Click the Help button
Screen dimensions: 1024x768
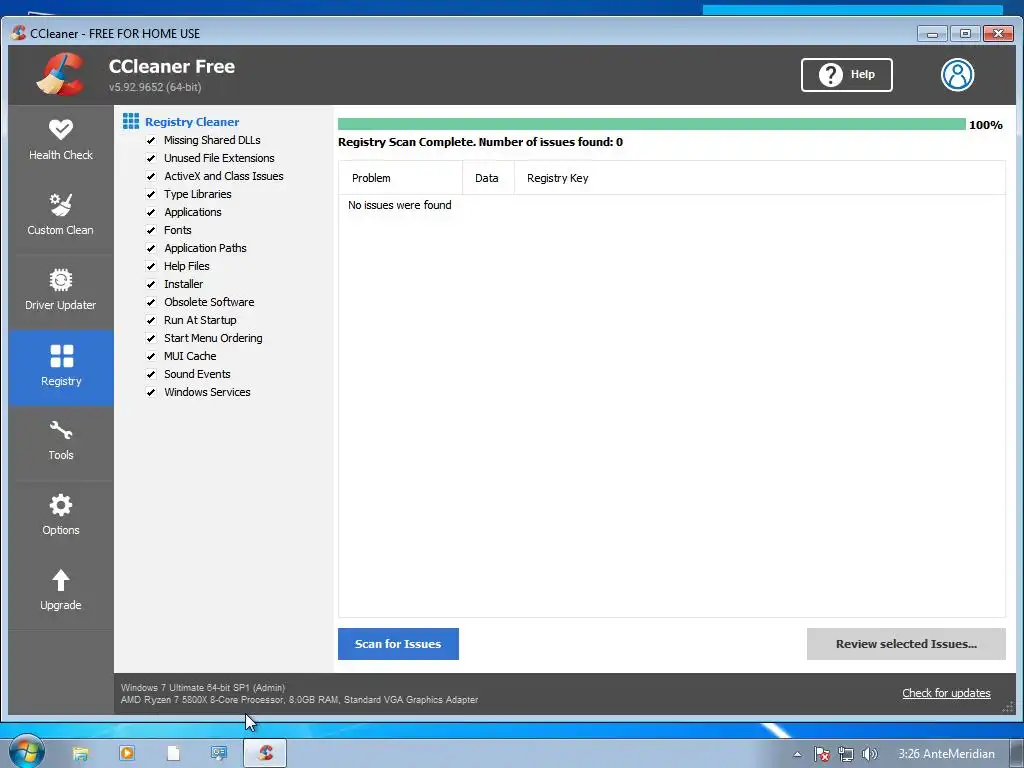point(846,74)
